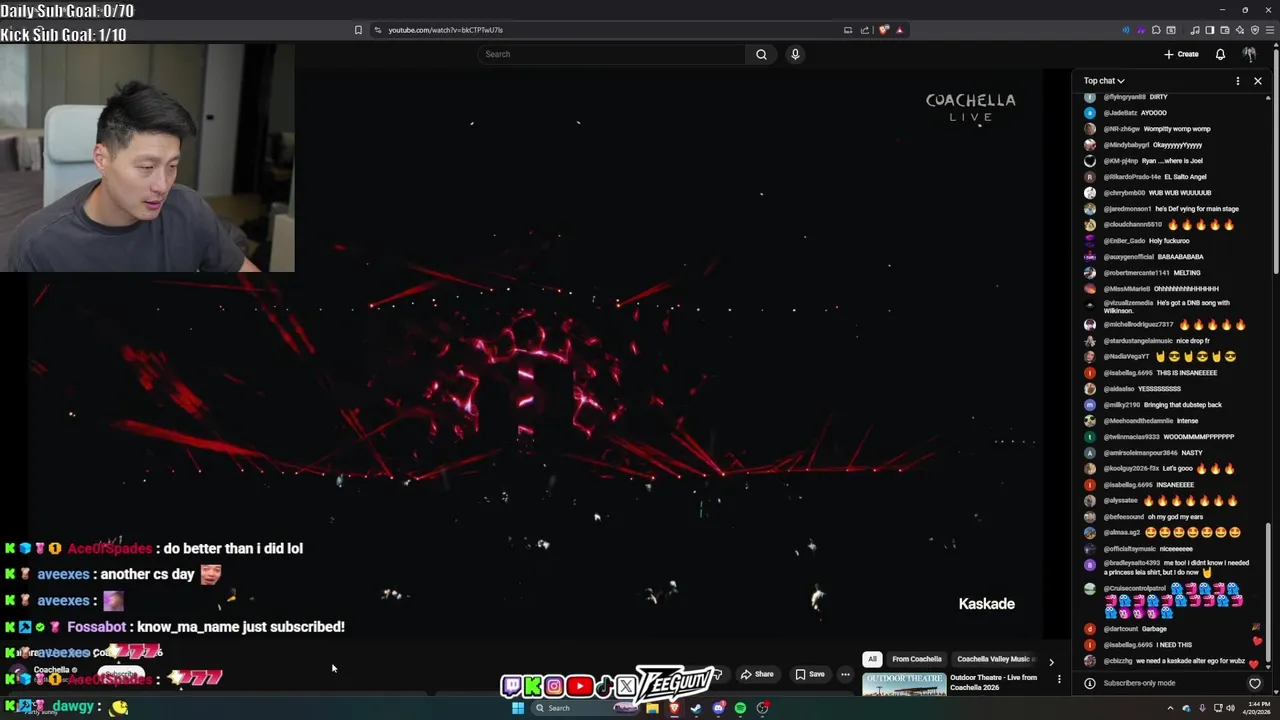
Task: Open File Explorer from the taskbar
Action: [x=652, y=708]
